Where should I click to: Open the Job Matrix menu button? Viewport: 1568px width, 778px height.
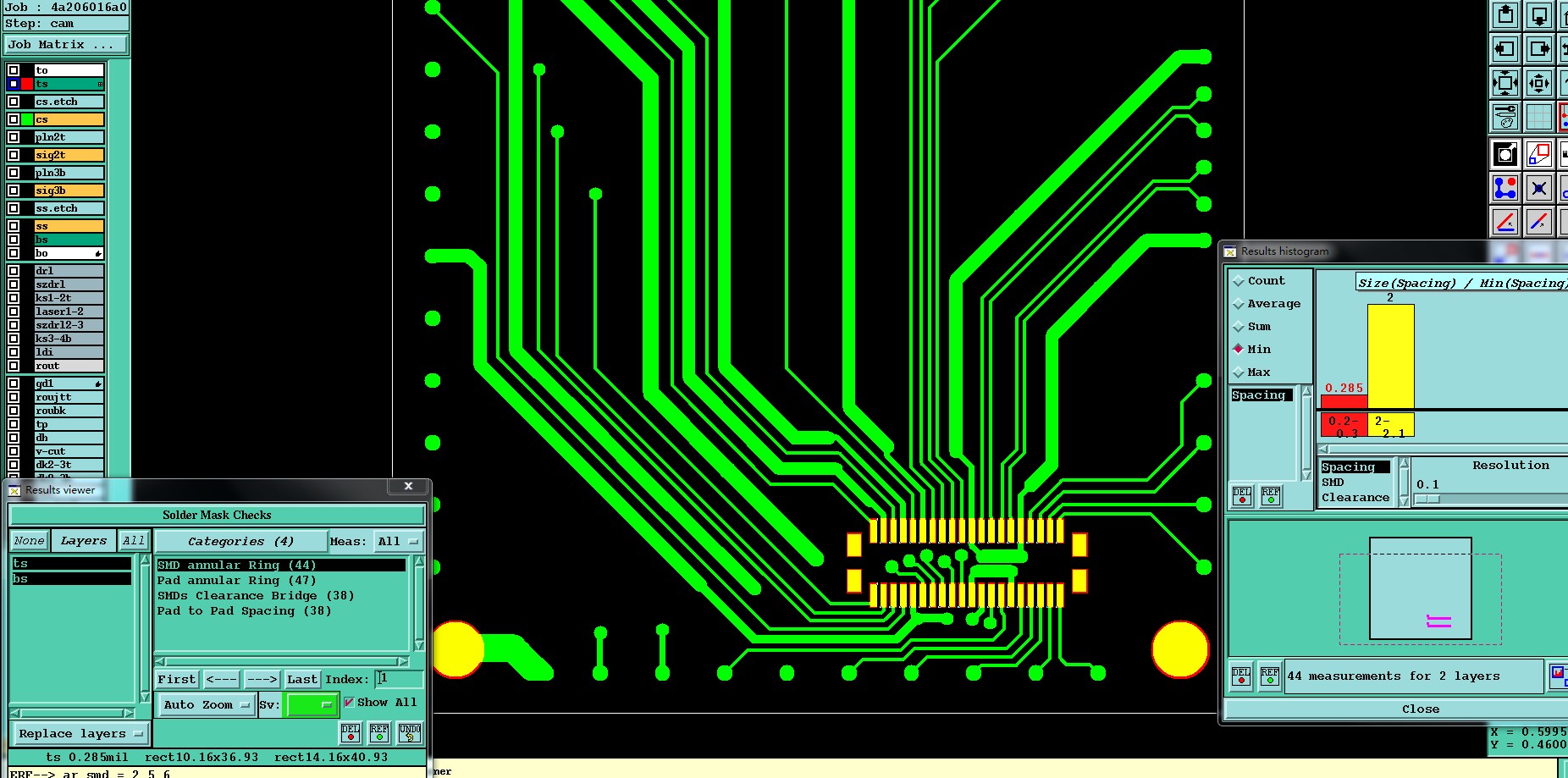(x=66, y=45)
